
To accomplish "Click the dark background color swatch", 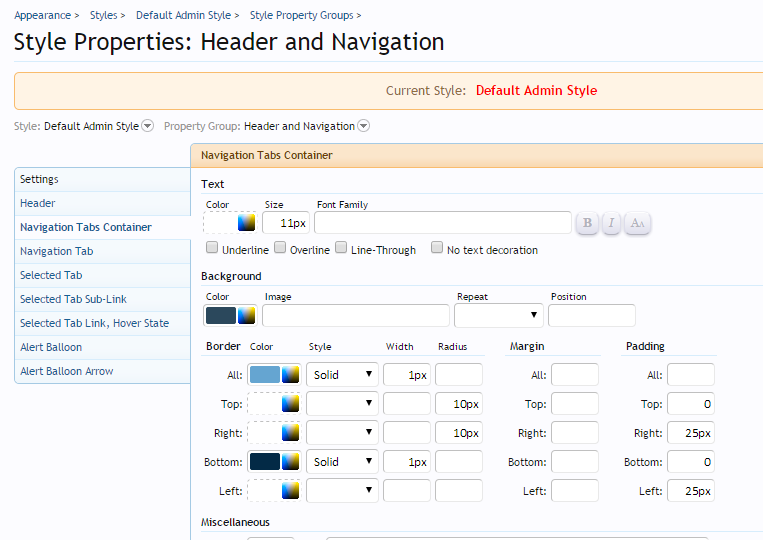I will click(220, 316).
